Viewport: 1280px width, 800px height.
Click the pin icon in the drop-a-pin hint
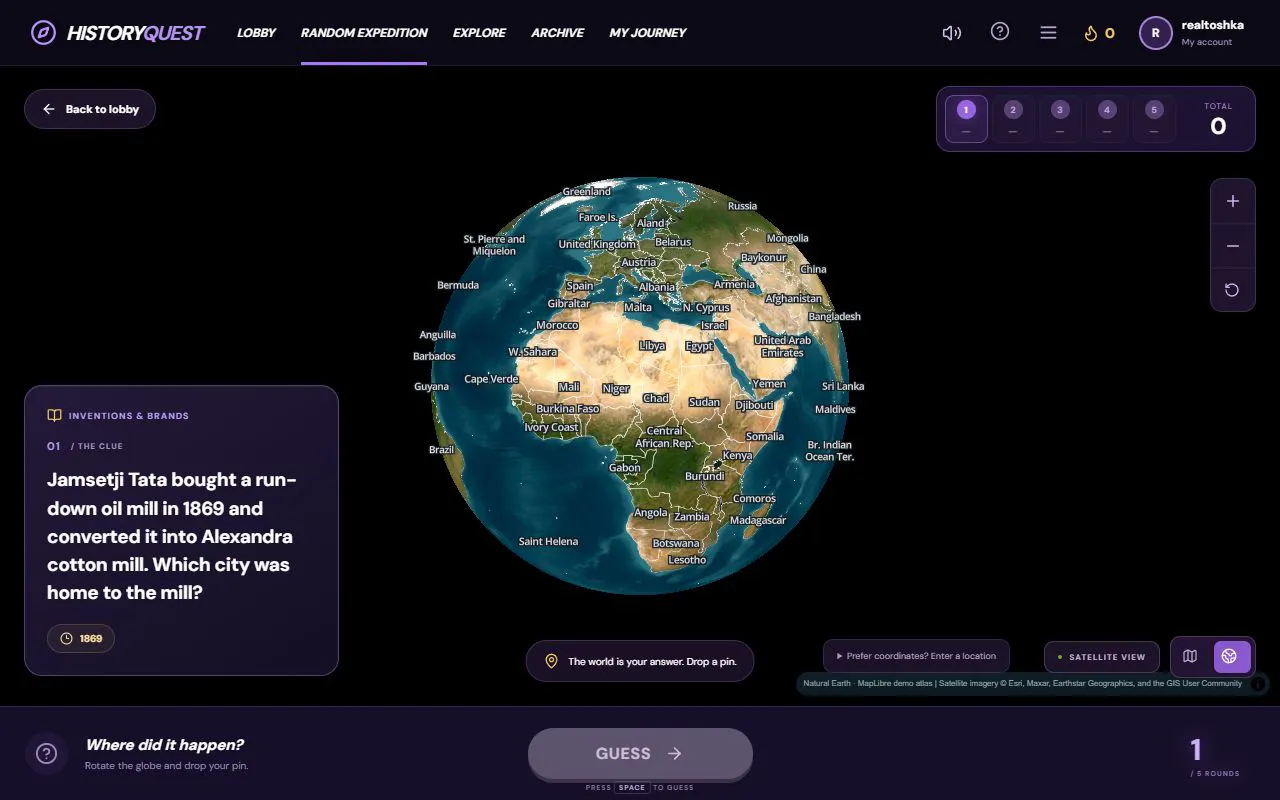coord(551,661)
